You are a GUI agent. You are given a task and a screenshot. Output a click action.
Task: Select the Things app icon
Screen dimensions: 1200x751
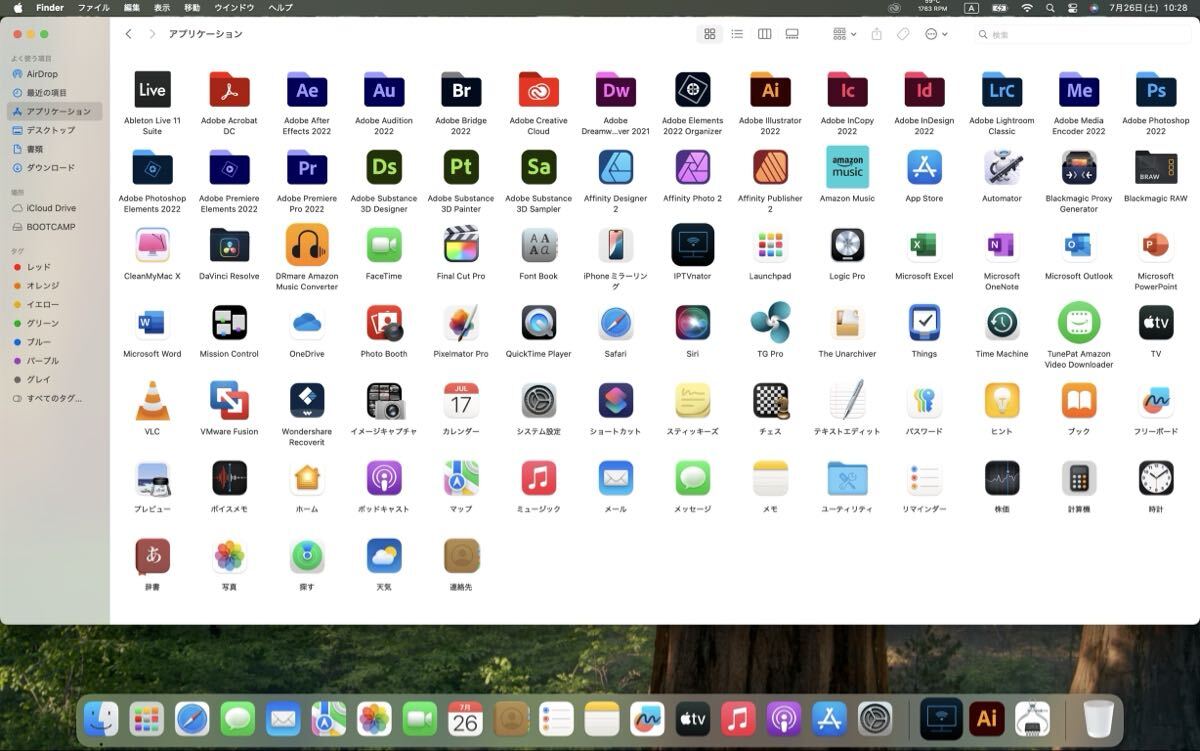pos(924,323)
